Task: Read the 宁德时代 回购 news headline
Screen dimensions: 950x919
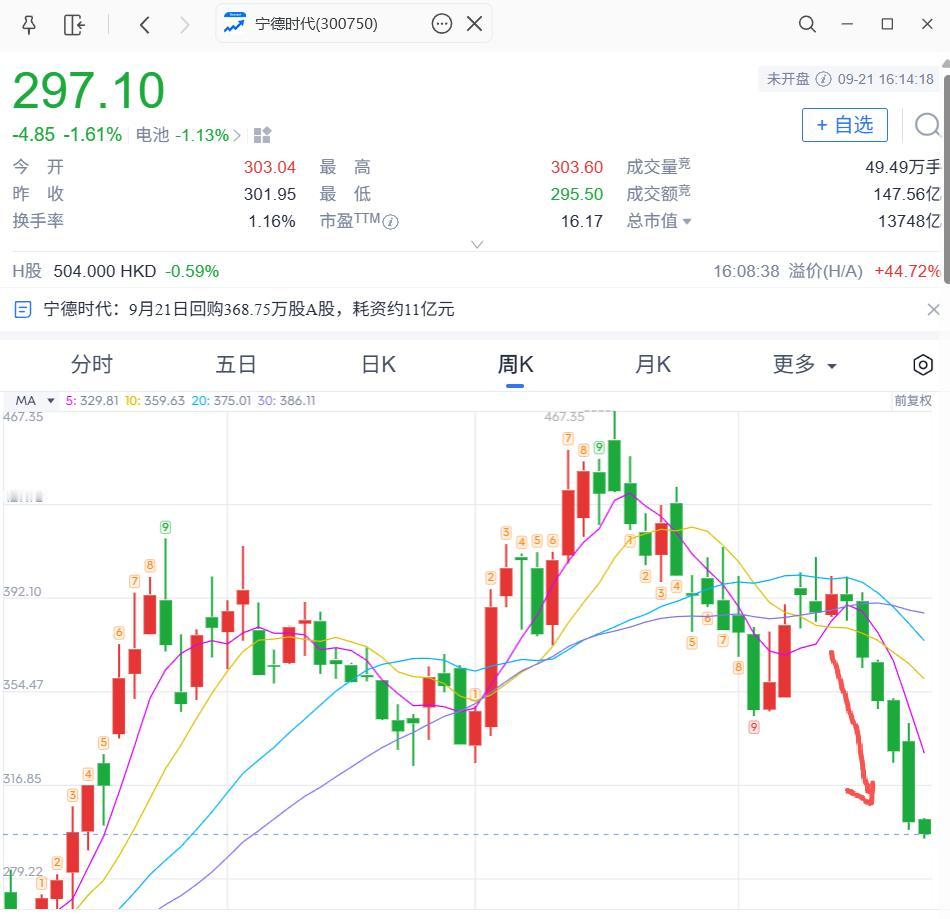Action: [x=248, y=310]
